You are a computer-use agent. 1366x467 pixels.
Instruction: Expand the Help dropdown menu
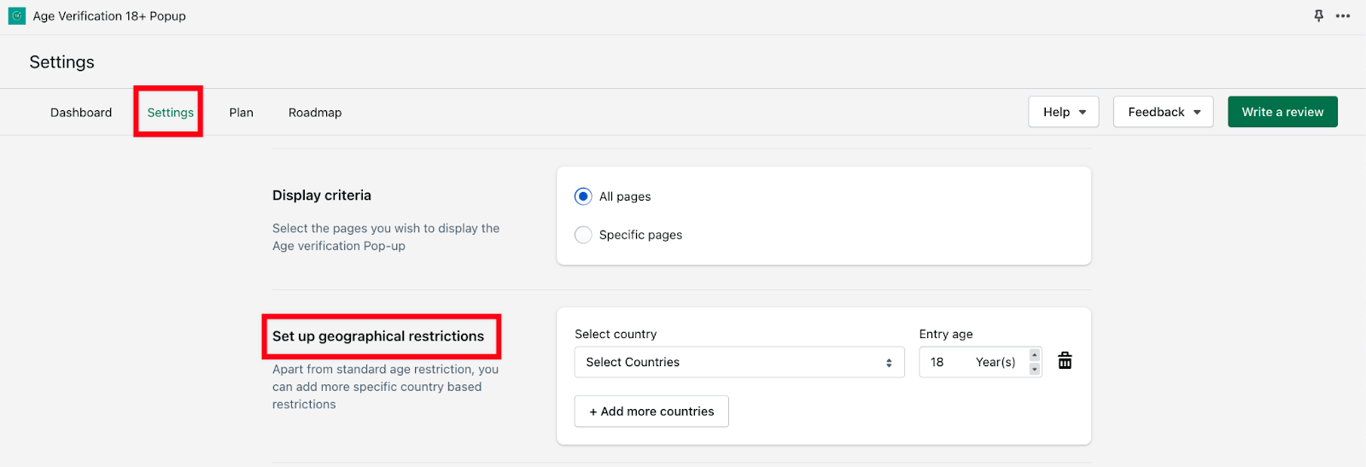coord(1063,112)
